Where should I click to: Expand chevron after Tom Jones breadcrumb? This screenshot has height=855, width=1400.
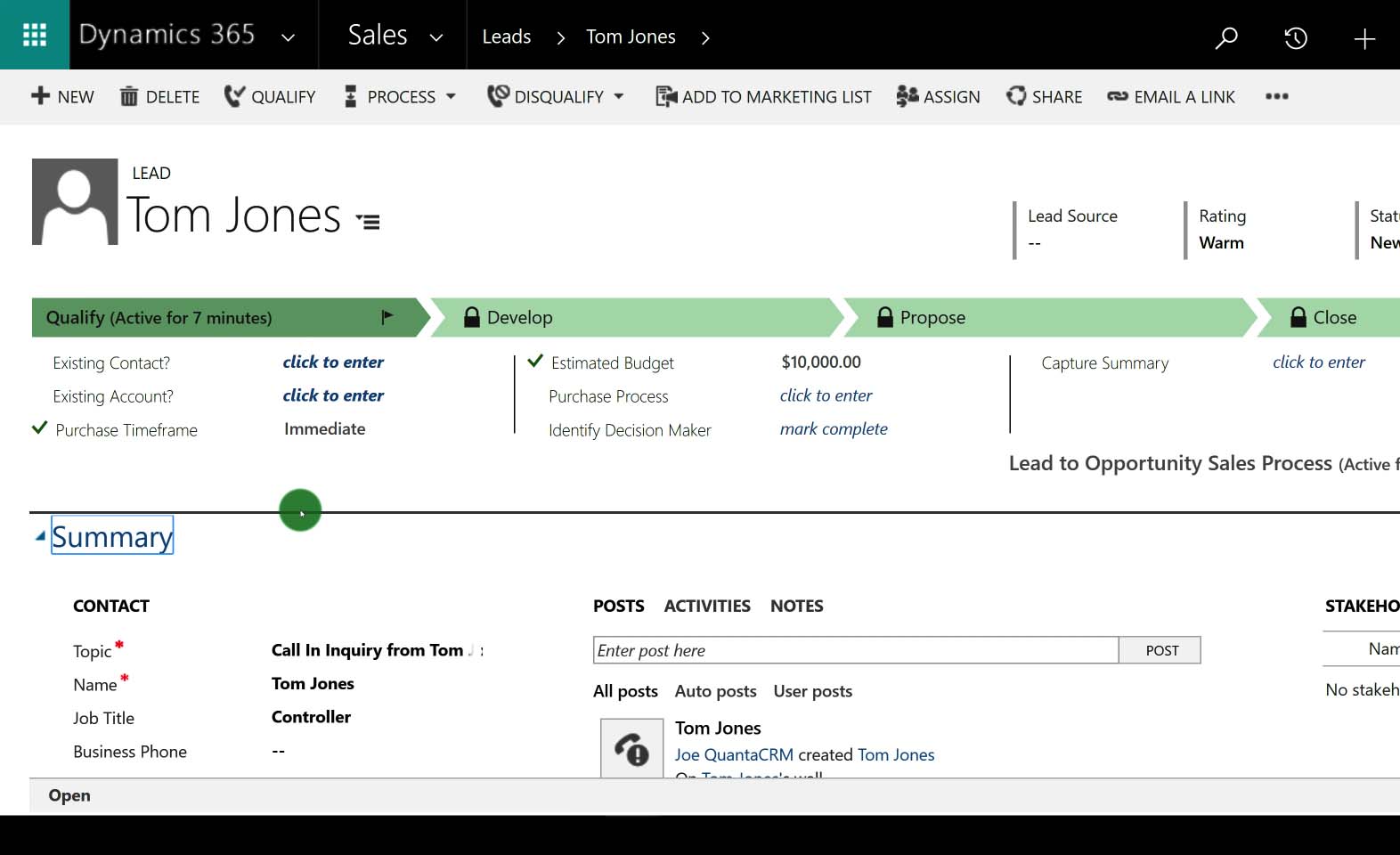(705, 37)
